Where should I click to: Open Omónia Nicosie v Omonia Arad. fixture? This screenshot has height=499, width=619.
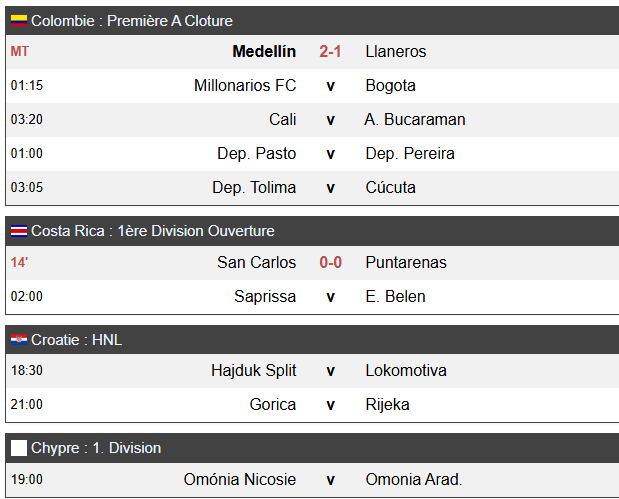[313, 480]
